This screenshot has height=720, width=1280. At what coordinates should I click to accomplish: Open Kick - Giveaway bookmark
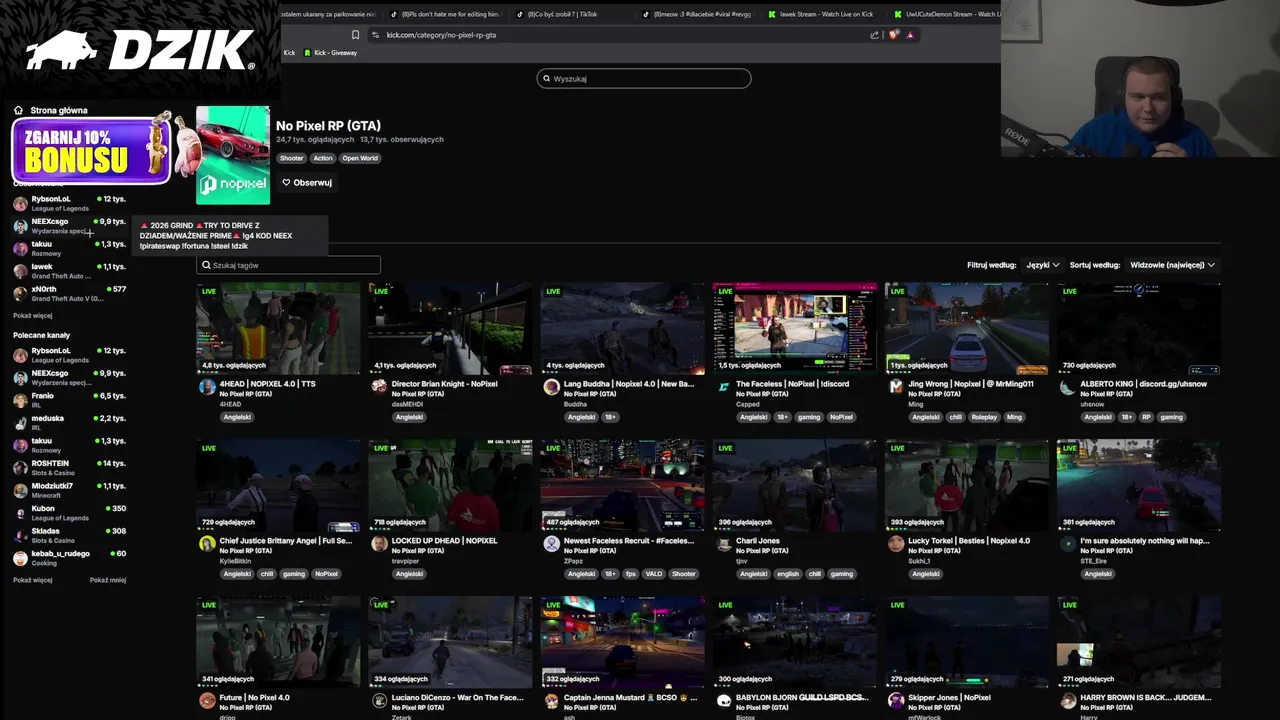pyautogui.click(x=331, y=53)
